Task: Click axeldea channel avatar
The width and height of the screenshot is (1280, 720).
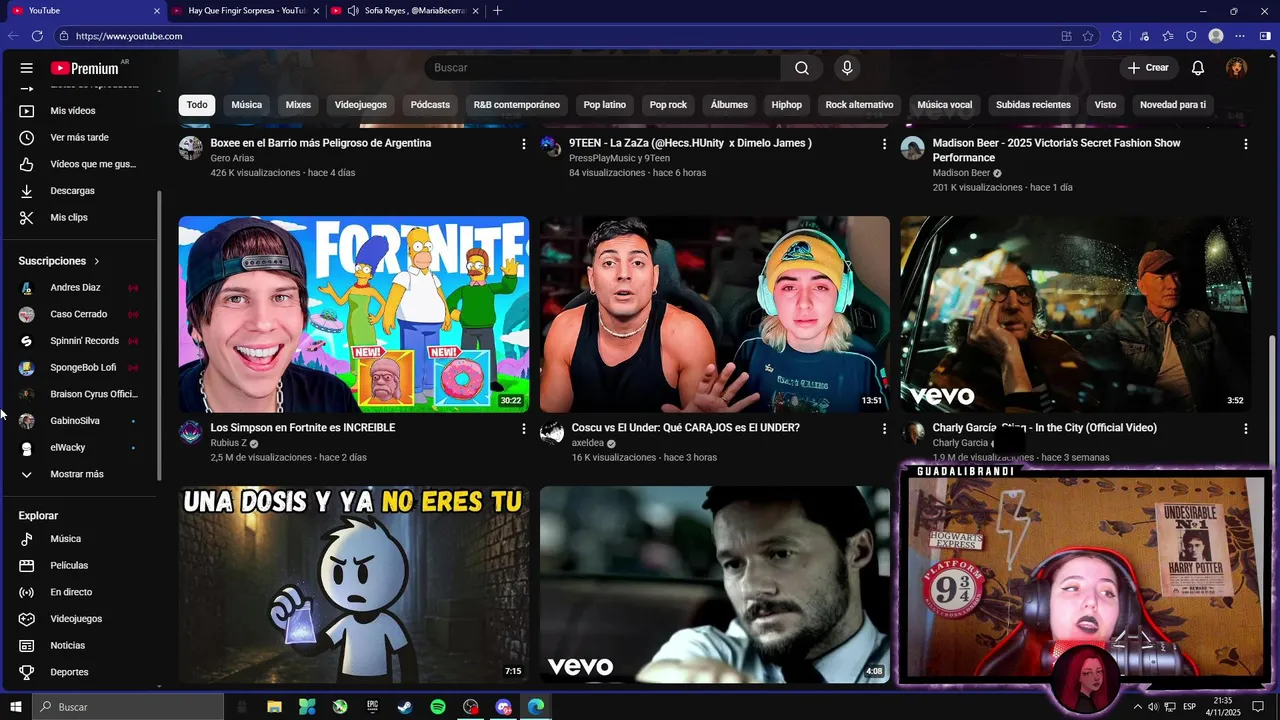Action: [552, 432]
